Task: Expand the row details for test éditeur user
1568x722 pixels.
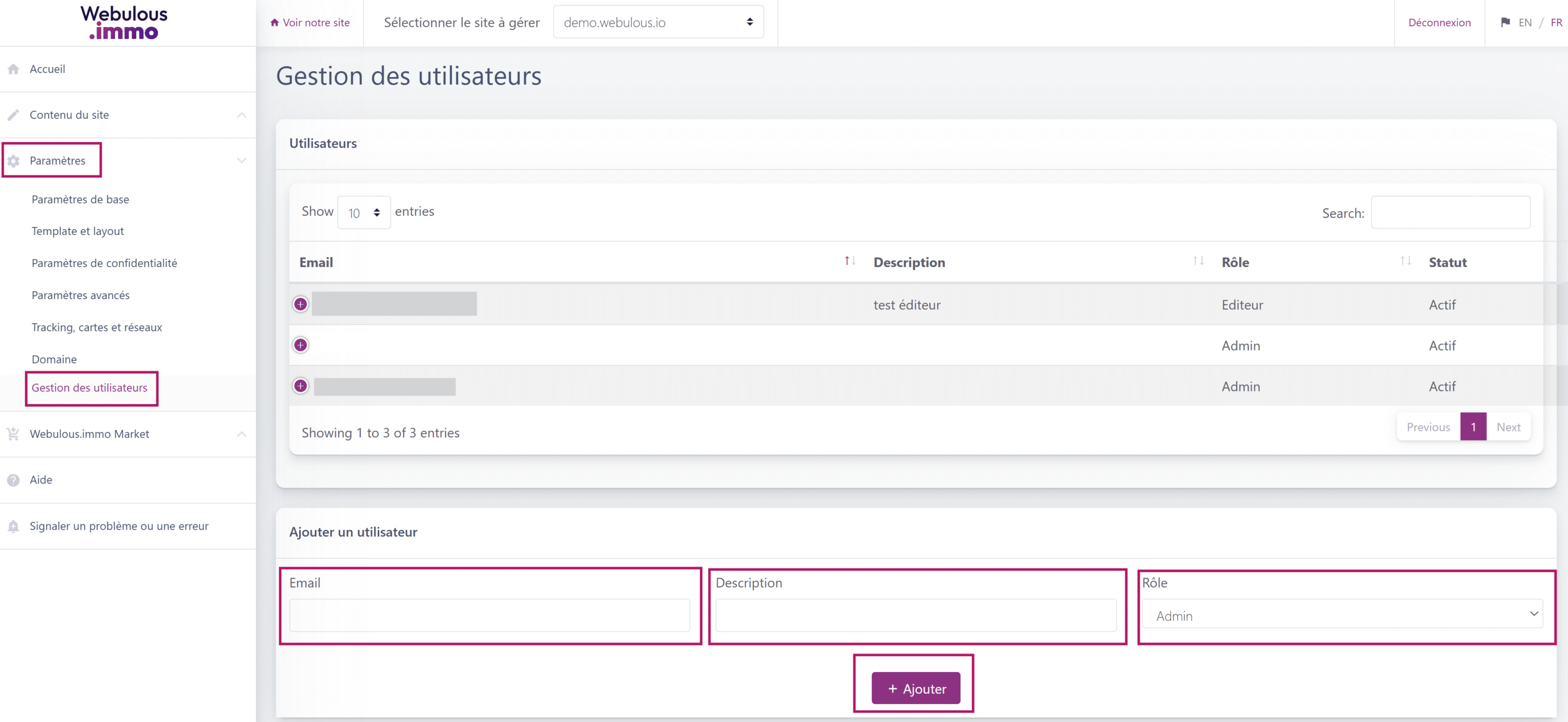Action: point(300,304)
